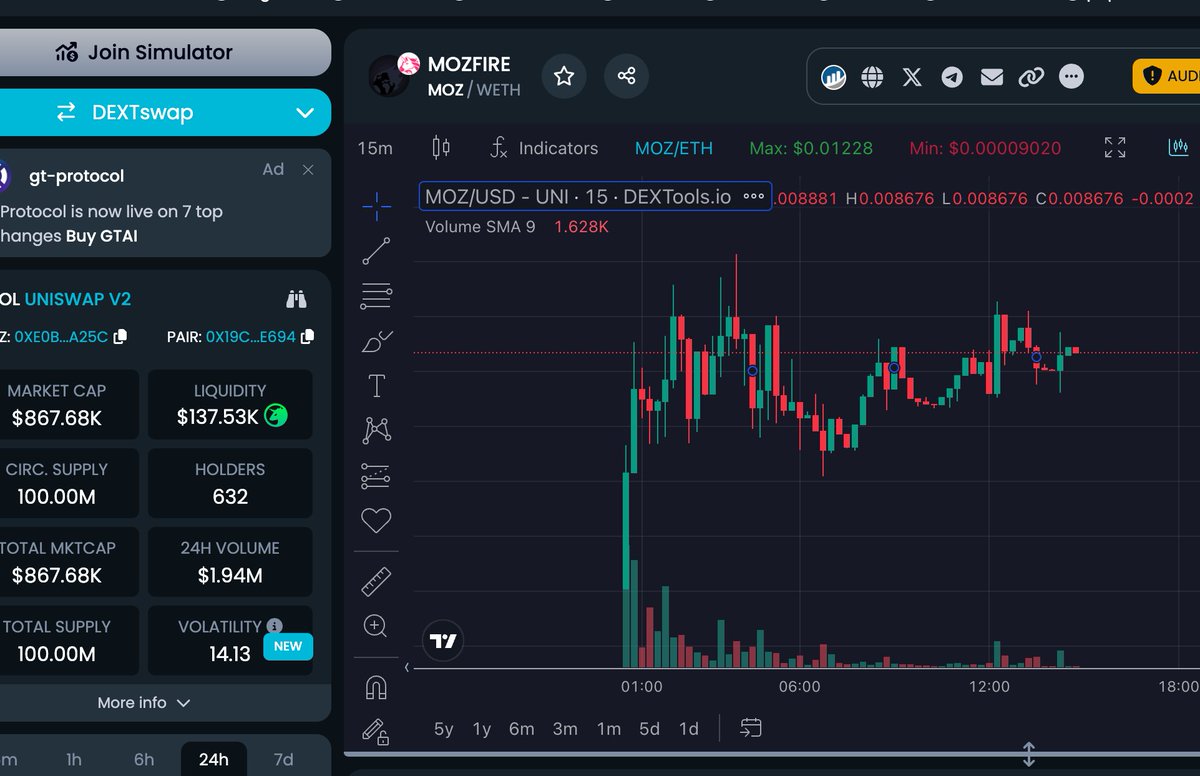Click Buy GTAI ad link
Viewport: 1200px width, 776px height.
click(102, 237)
